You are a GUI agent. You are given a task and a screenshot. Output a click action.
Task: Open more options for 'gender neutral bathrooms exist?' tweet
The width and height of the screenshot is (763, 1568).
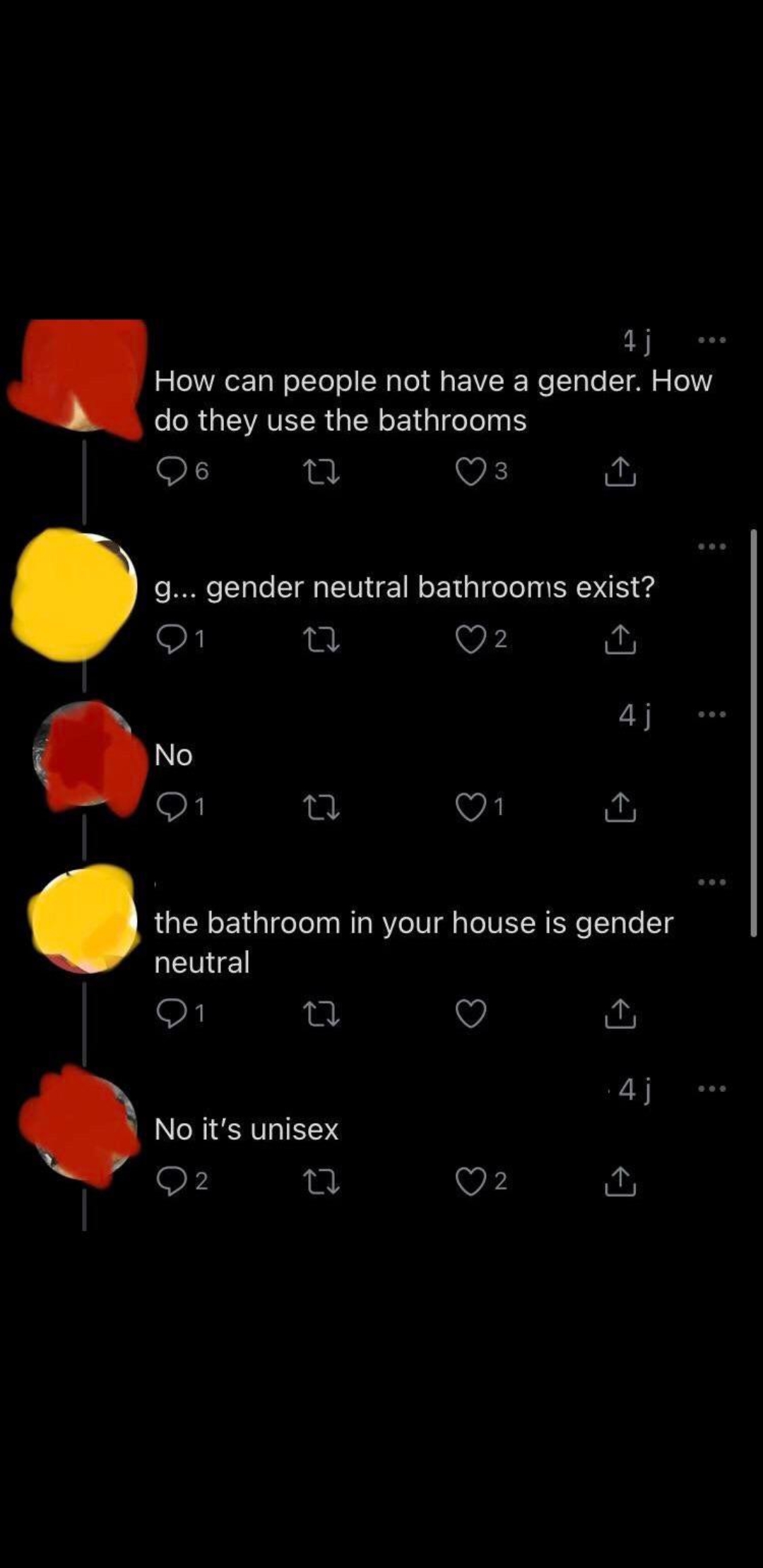click(x=711, y=546)
